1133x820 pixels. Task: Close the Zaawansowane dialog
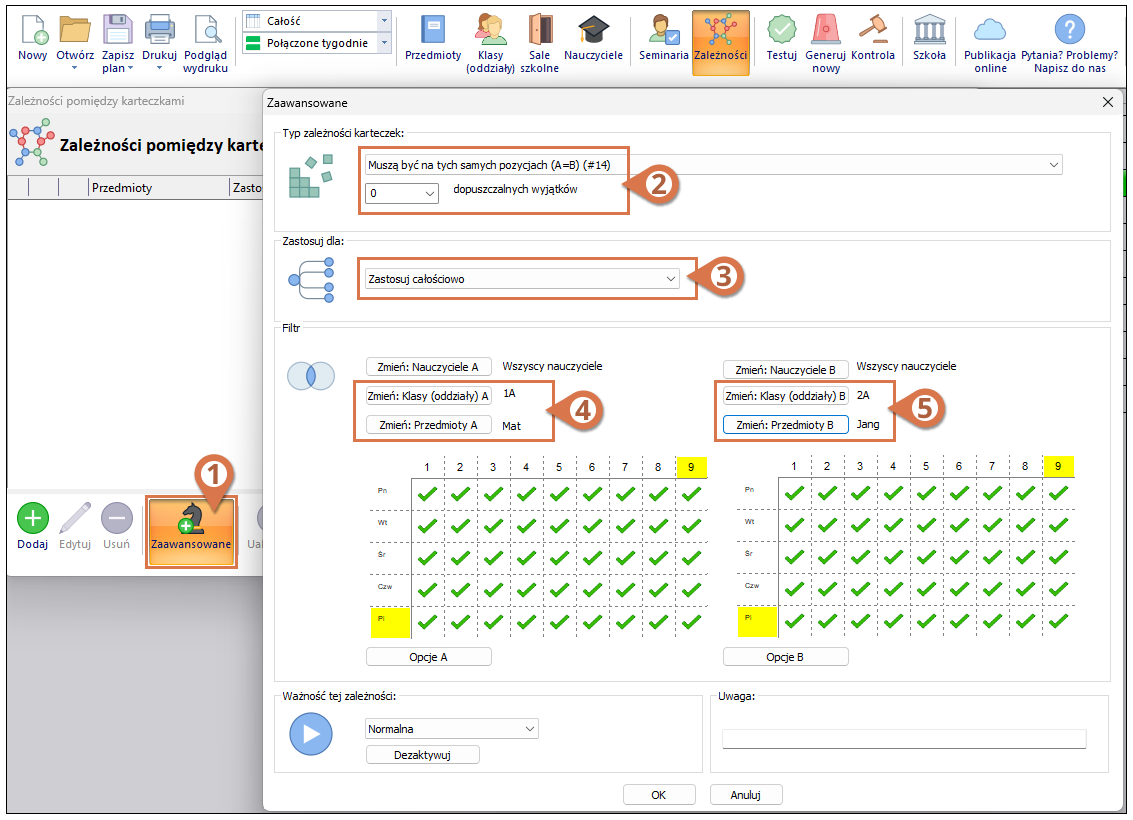pos(1108,103)
